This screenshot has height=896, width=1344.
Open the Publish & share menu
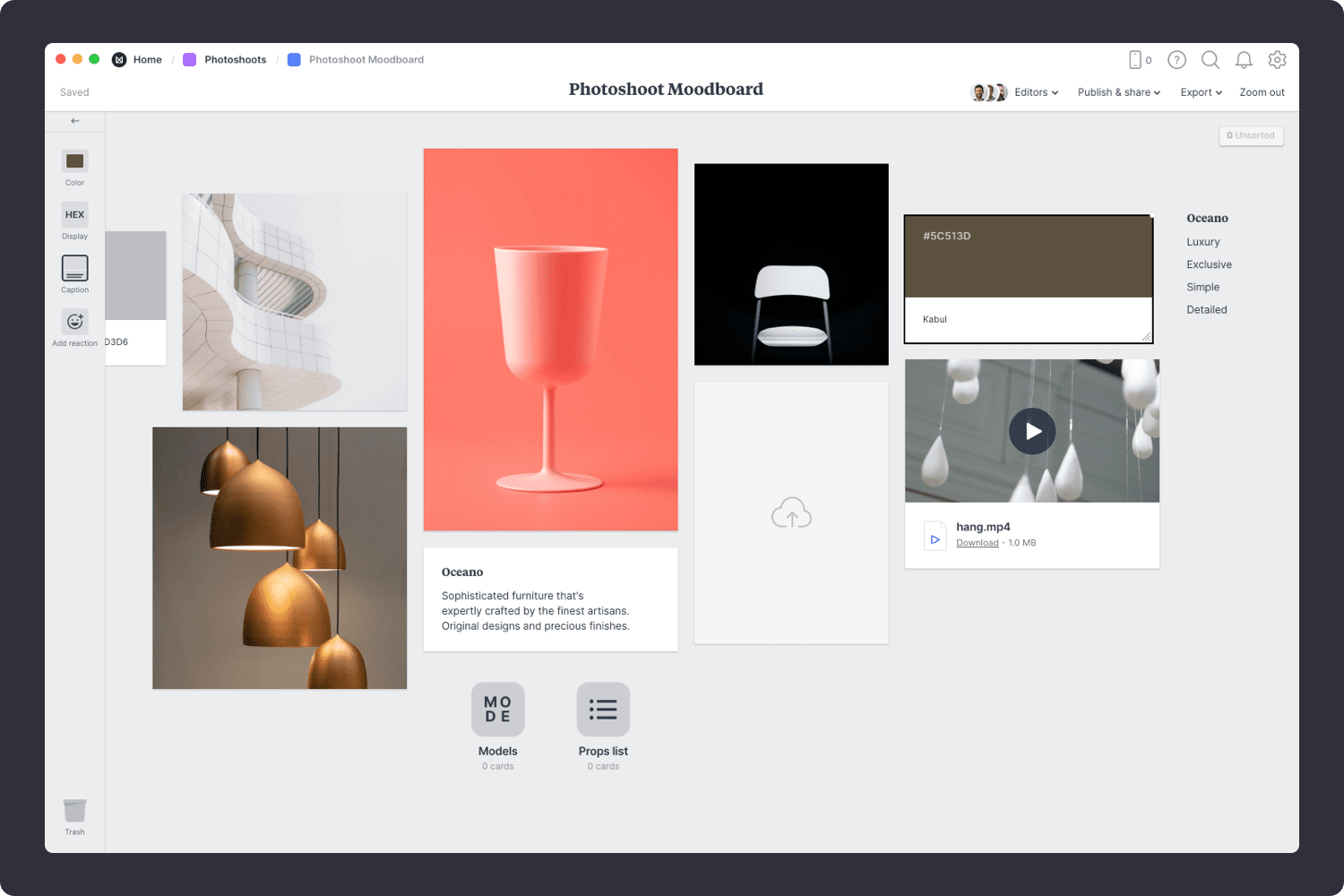(1118, 92)
